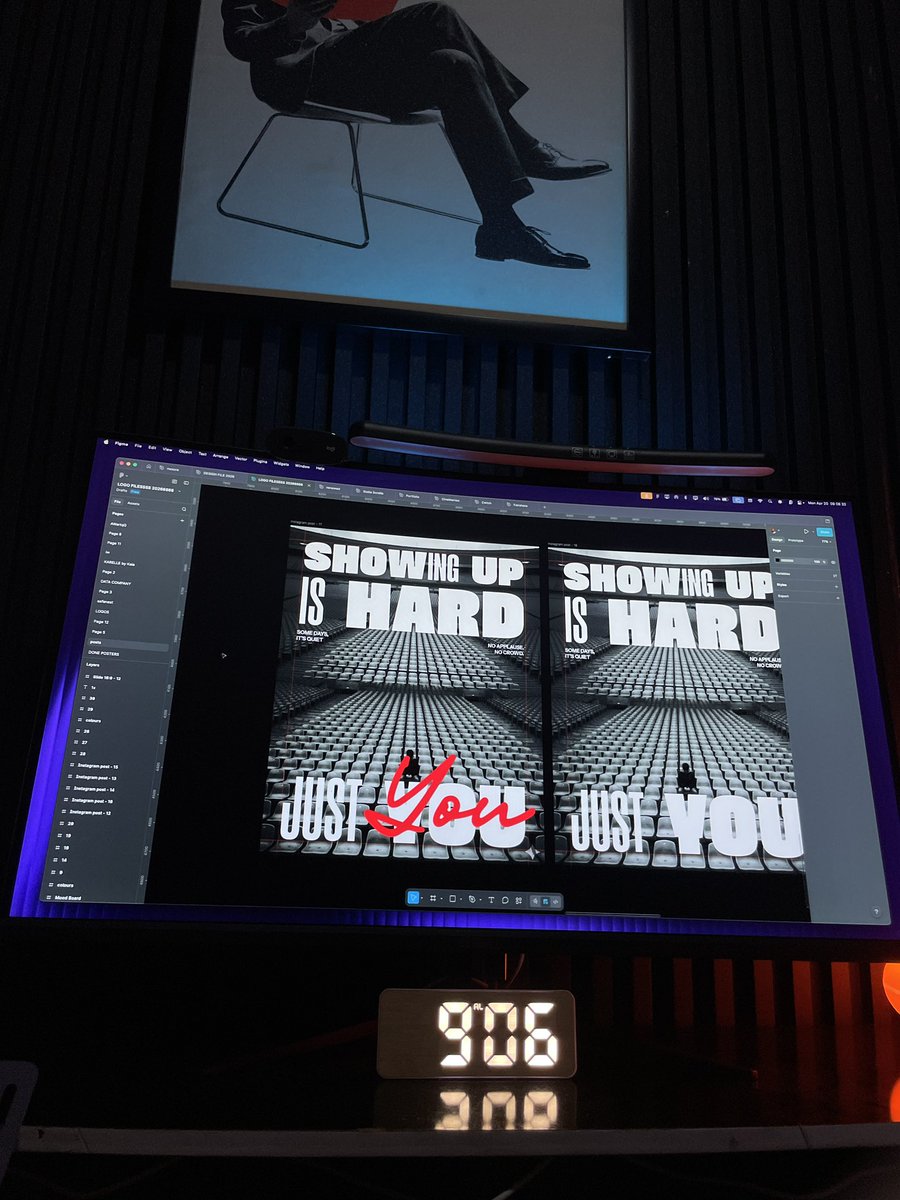This screenshot has width=900, height=1200.
Task: Toggle page background visibility eye icon
Action: 833,562
